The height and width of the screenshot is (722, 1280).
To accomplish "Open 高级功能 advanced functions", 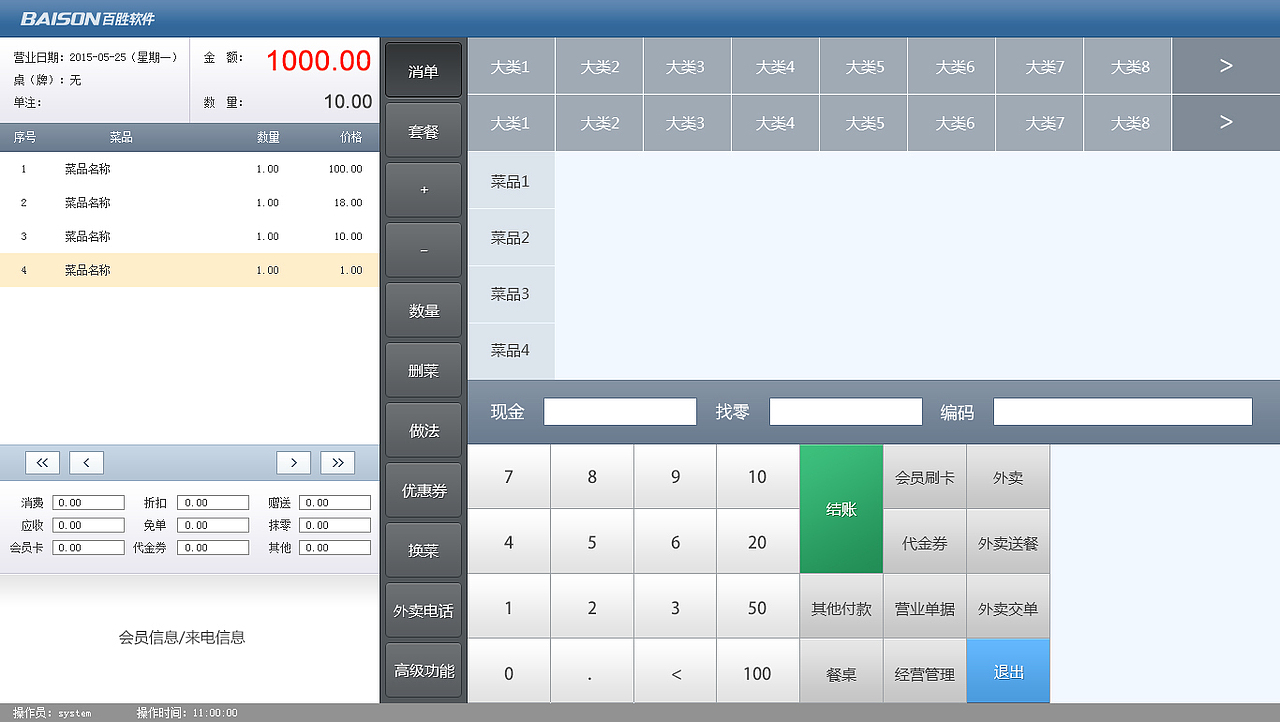I will point(424,670).
